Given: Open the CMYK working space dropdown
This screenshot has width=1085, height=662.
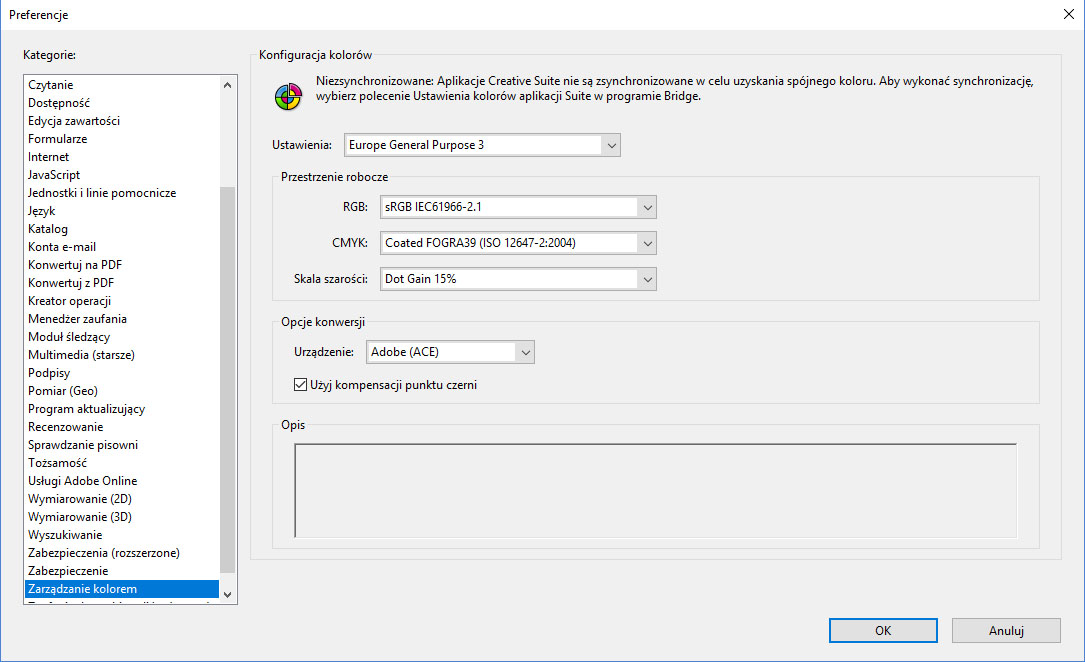Looking at the screenshot, I should click(518, 243).
